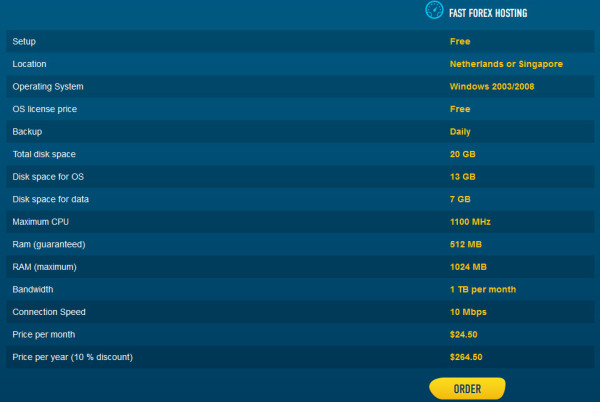Click the '1024 MB' value
This screenshot has height=402, width=600.
click(x=468, y=267)
